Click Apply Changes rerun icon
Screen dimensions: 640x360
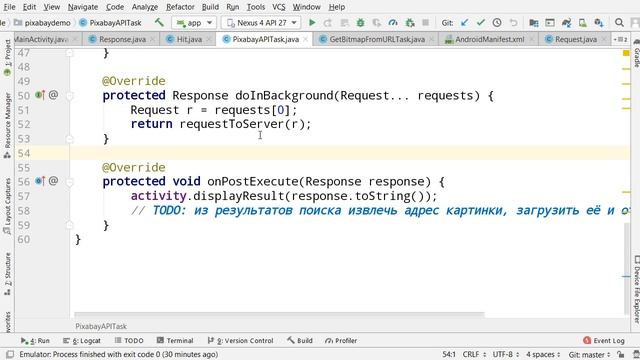[328, 23]
